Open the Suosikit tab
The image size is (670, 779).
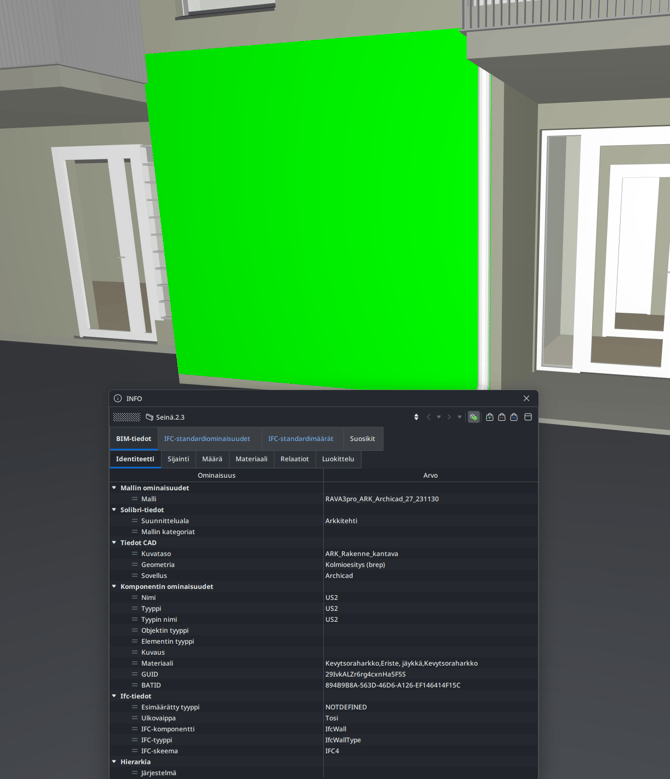coord(362,439)
